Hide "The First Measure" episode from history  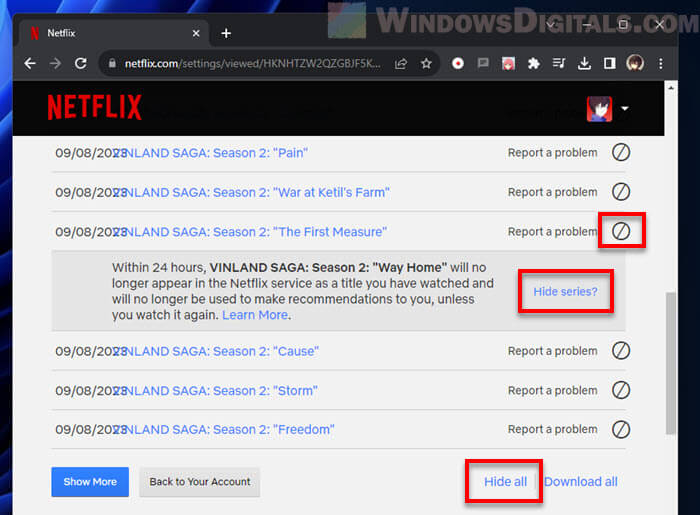621,231
